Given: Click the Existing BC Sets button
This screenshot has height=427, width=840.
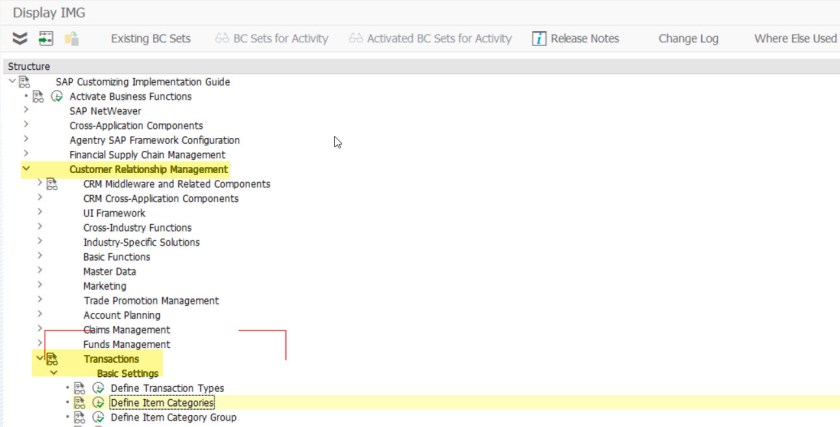Looking at the screenshot, I should click(151, 39).
